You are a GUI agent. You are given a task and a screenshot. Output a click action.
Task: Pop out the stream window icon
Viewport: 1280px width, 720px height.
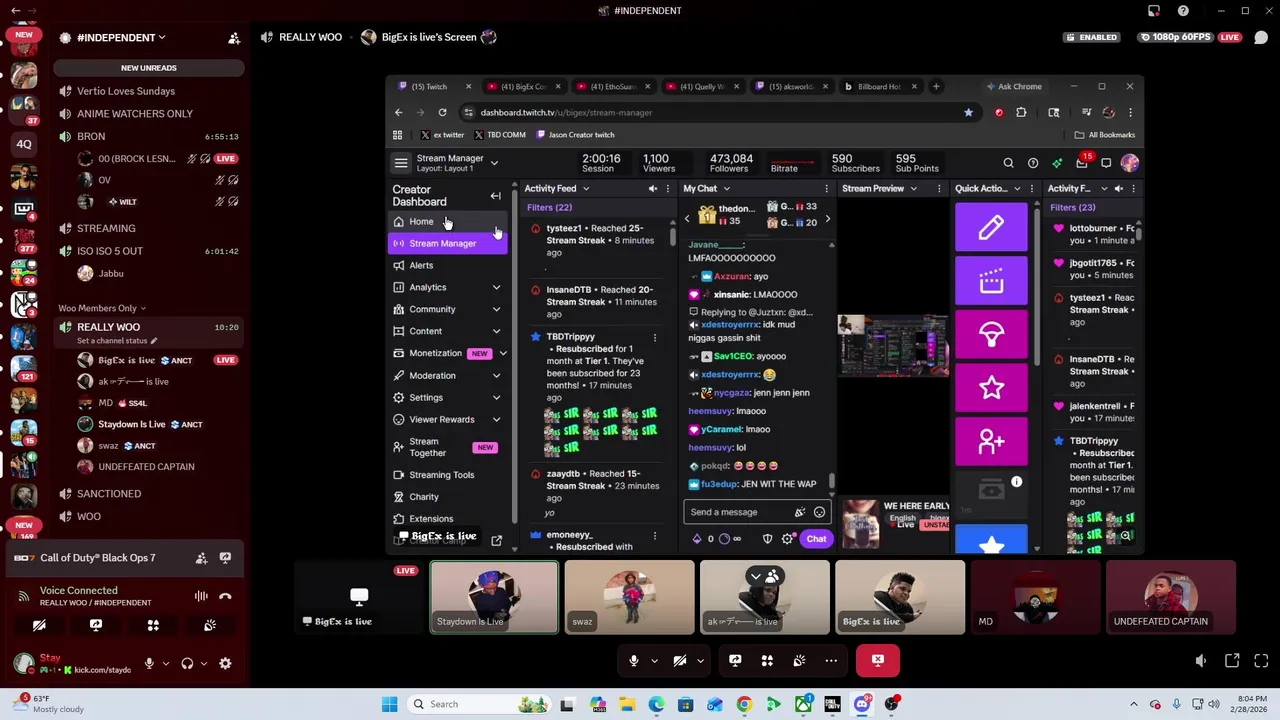click(x=1232, y=660)
